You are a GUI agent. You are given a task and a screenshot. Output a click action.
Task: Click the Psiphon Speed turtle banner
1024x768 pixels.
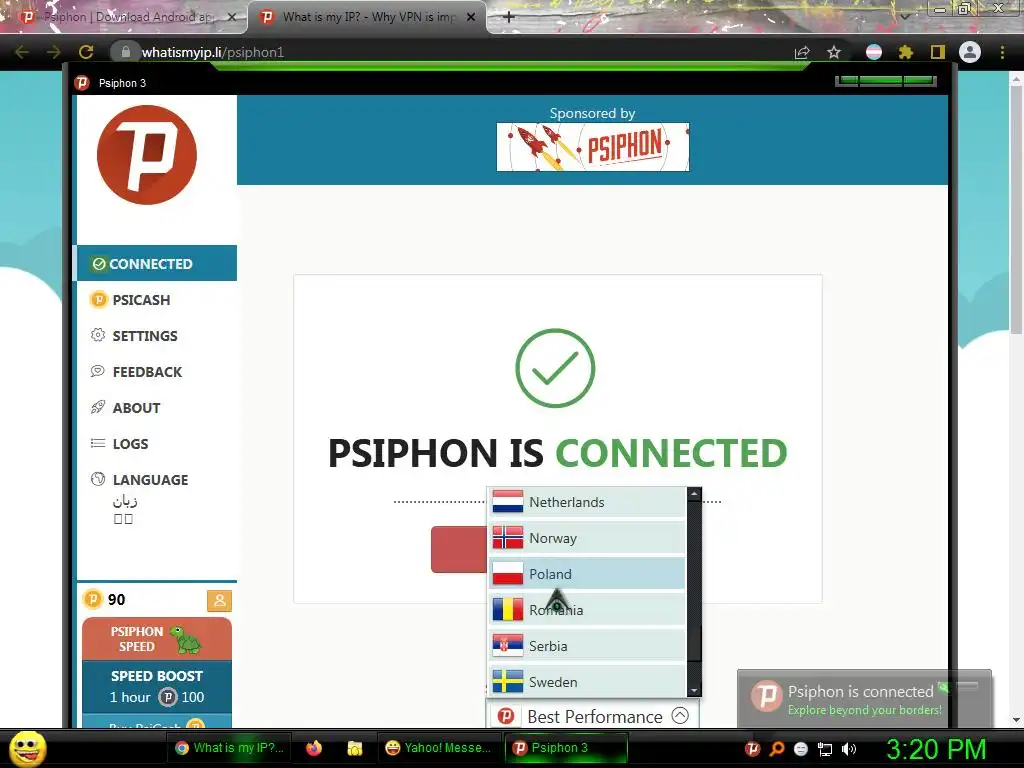pos(157,639)
